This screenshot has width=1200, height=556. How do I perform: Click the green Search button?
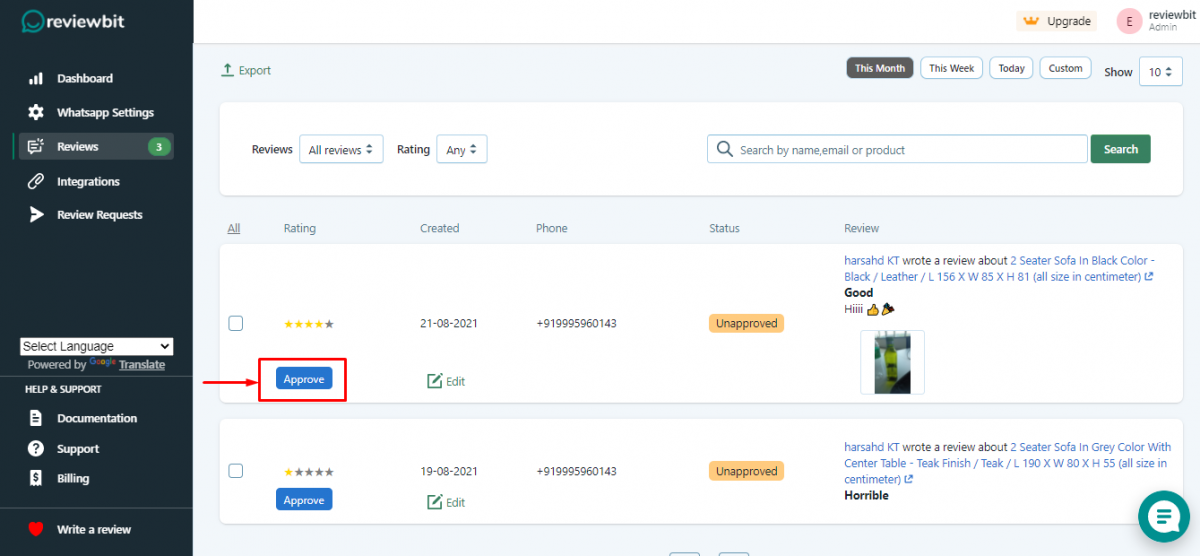1120,149
